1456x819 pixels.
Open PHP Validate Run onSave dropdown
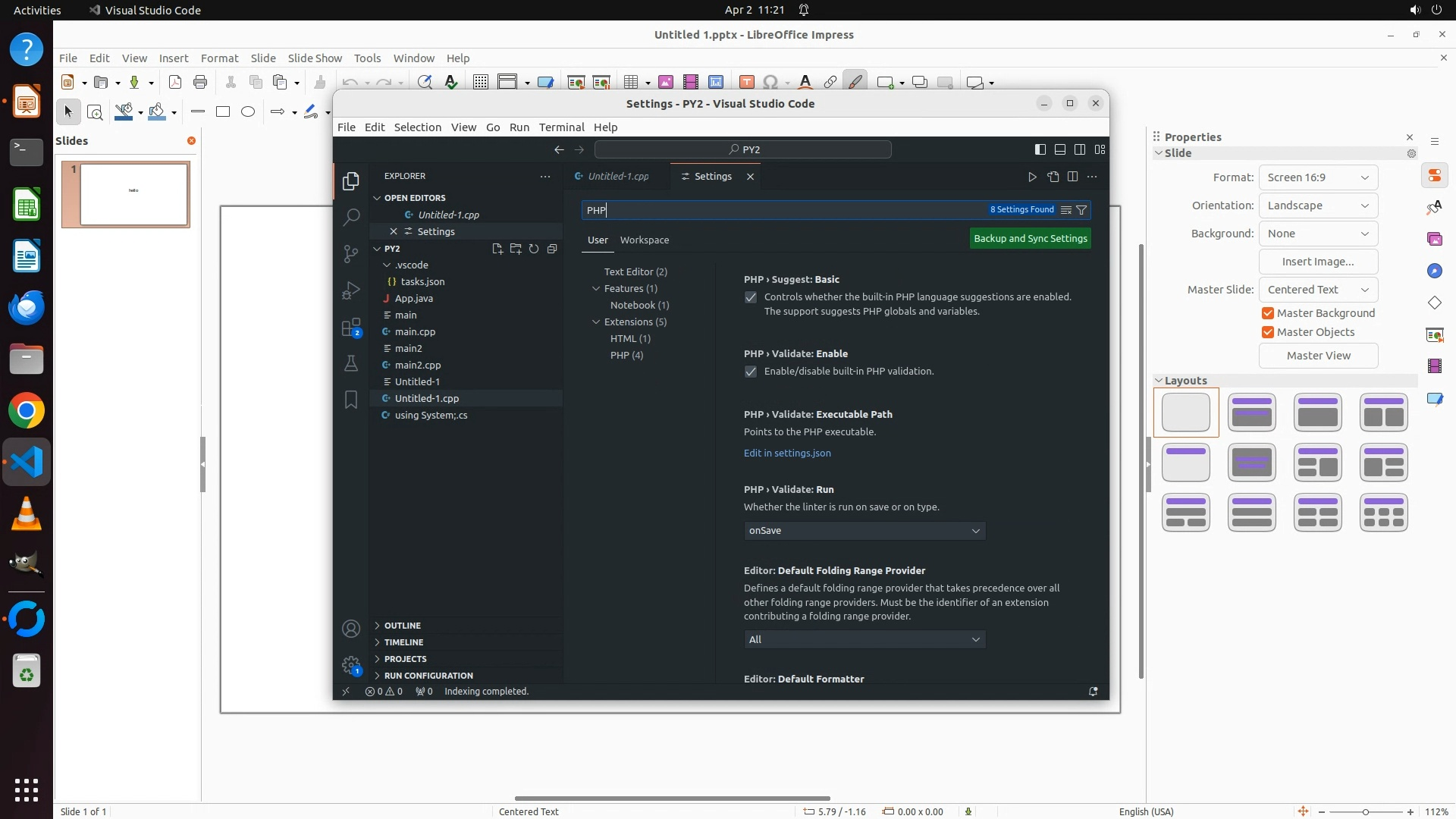pos(864,531)
